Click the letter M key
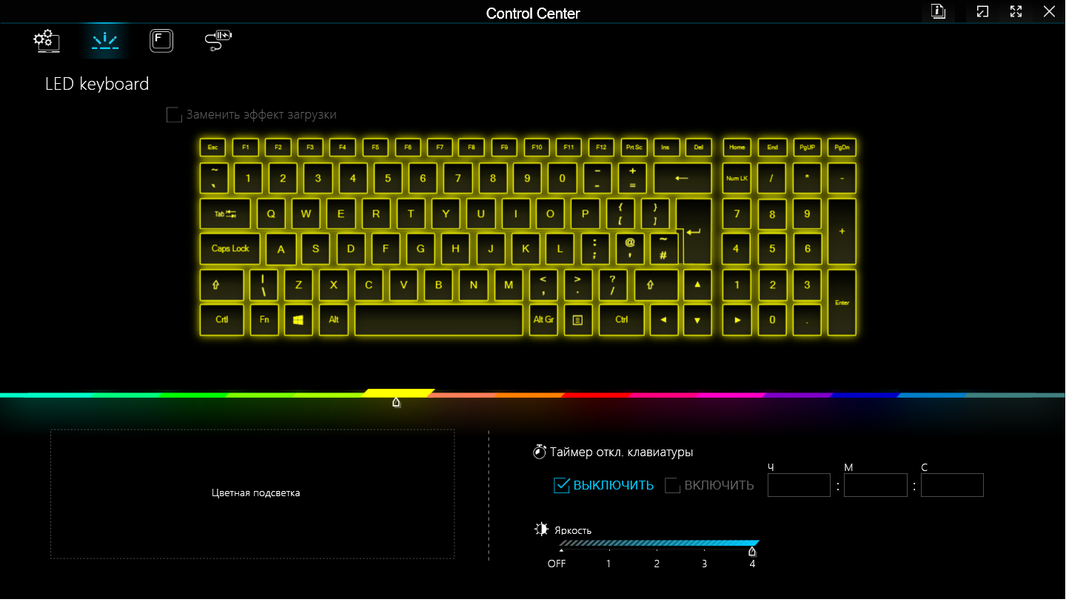The height and width of the screenshot is (600, 1066). pyautogui.click(x=509, y=285)
